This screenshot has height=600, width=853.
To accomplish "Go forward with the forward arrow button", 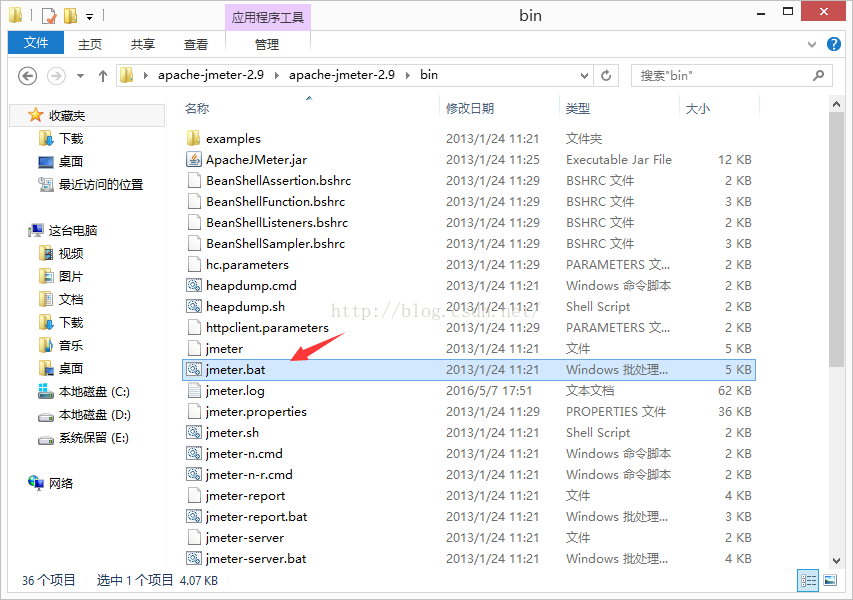I will coord(57,76).
